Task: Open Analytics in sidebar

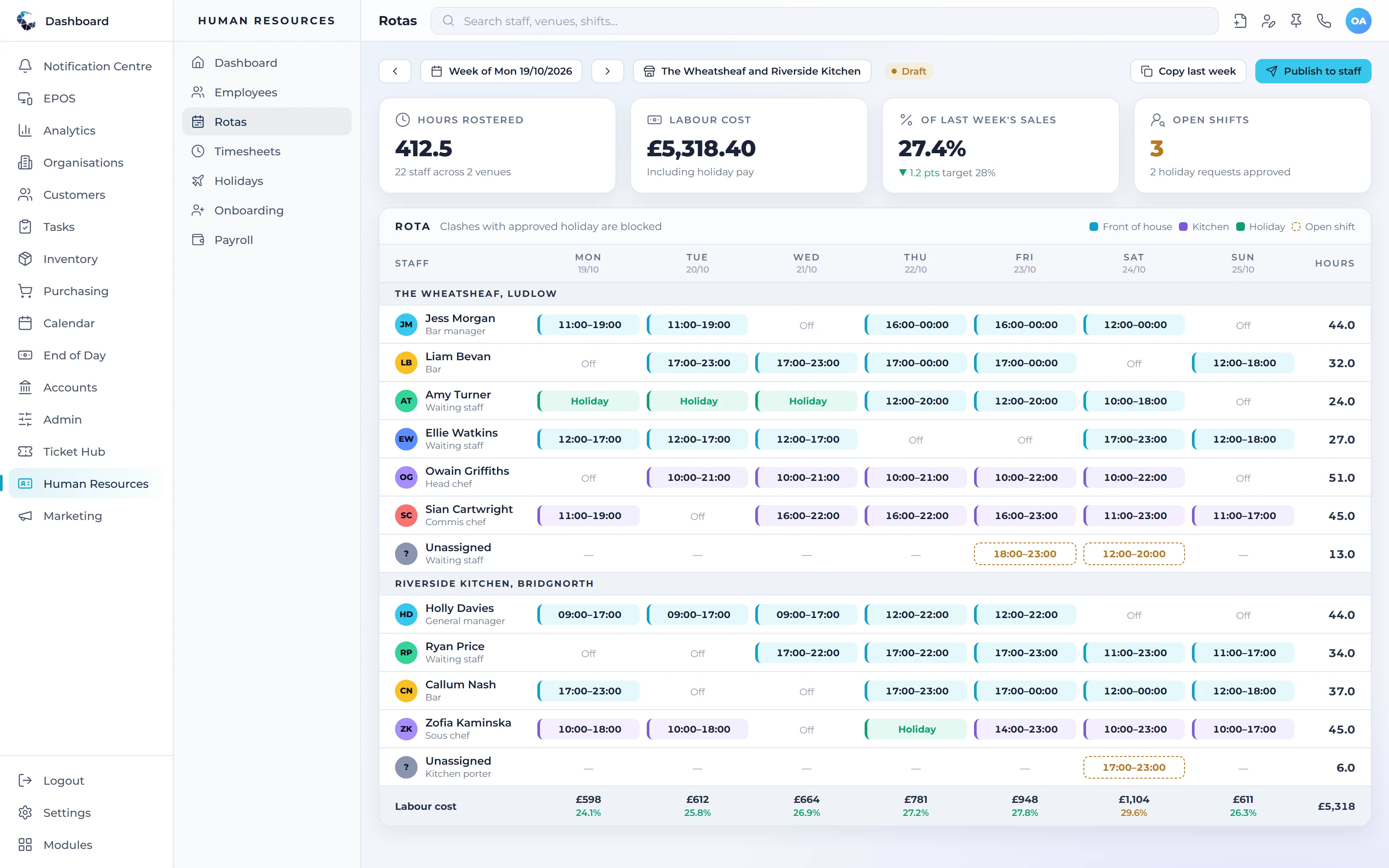Action: pyautogui.click(x=86, y=130)
